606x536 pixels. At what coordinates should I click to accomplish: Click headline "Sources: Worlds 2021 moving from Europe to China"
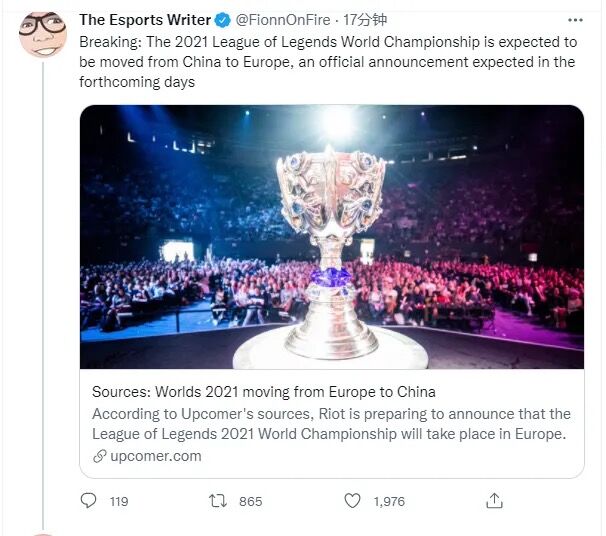pos(264,392)
